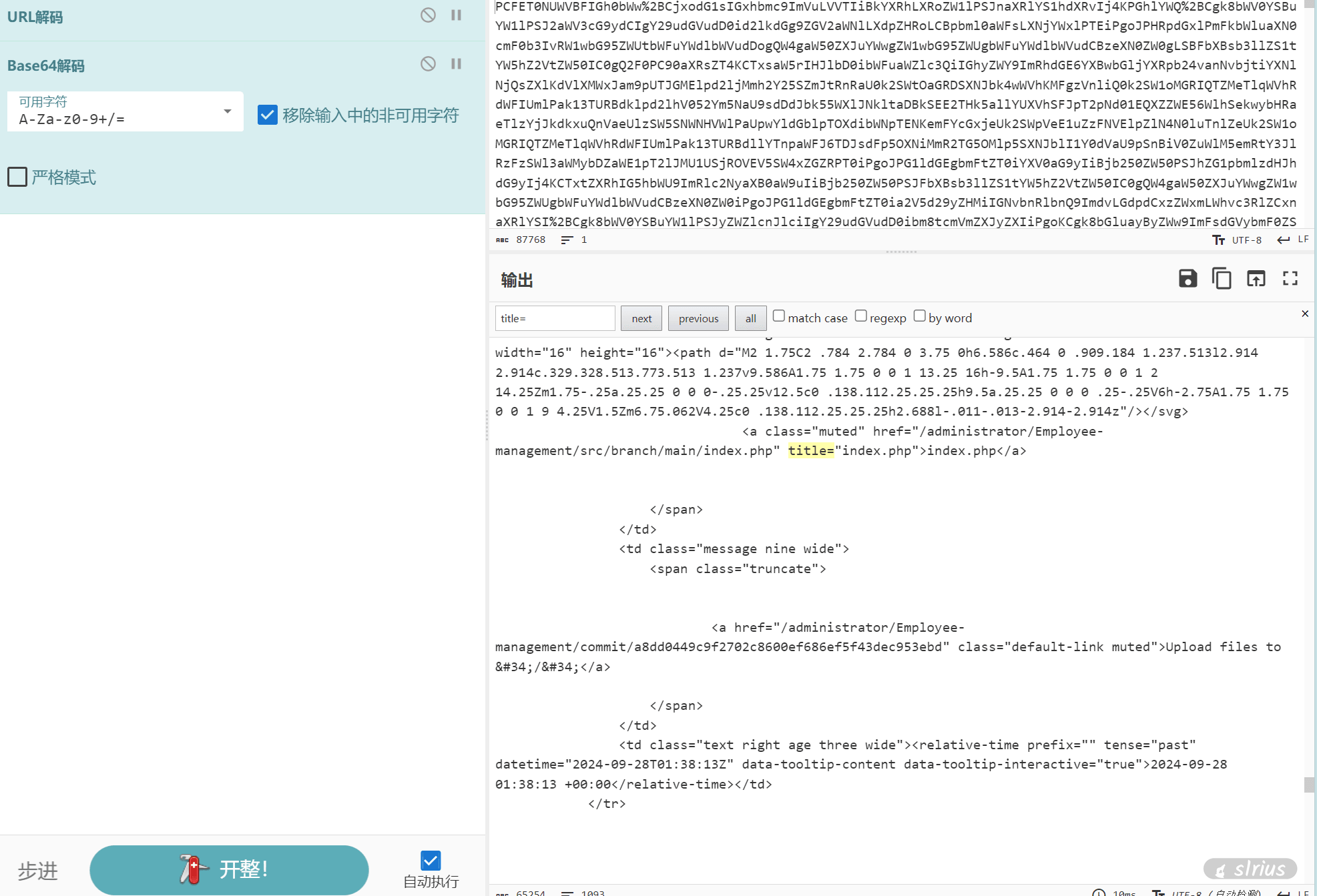
Task: Enable match case search option
Action: coord(778,316)
